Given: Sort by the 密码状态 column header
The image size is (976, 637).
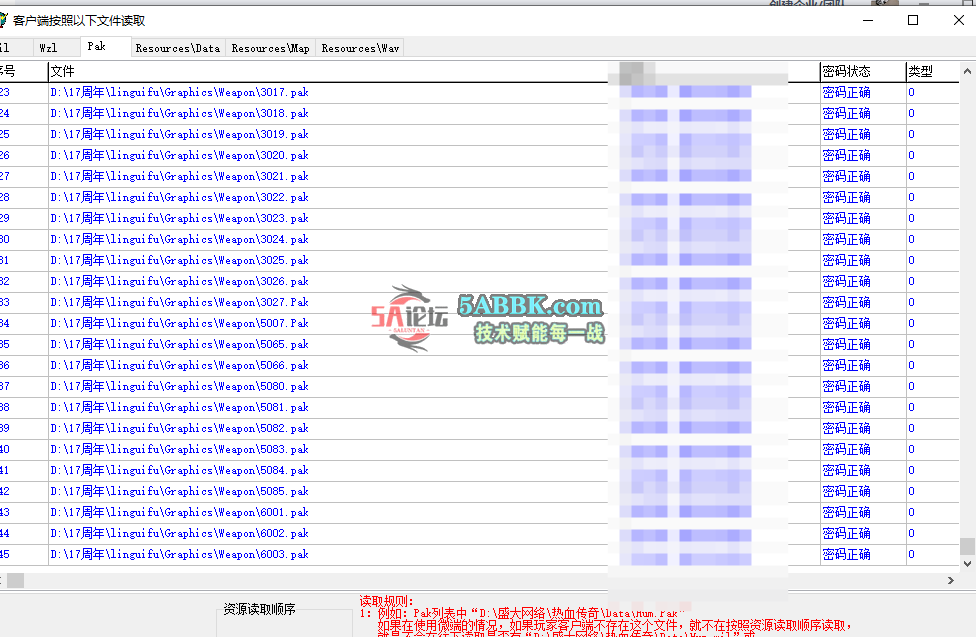Looking at the screenshot, I should (x=863, y=72).
